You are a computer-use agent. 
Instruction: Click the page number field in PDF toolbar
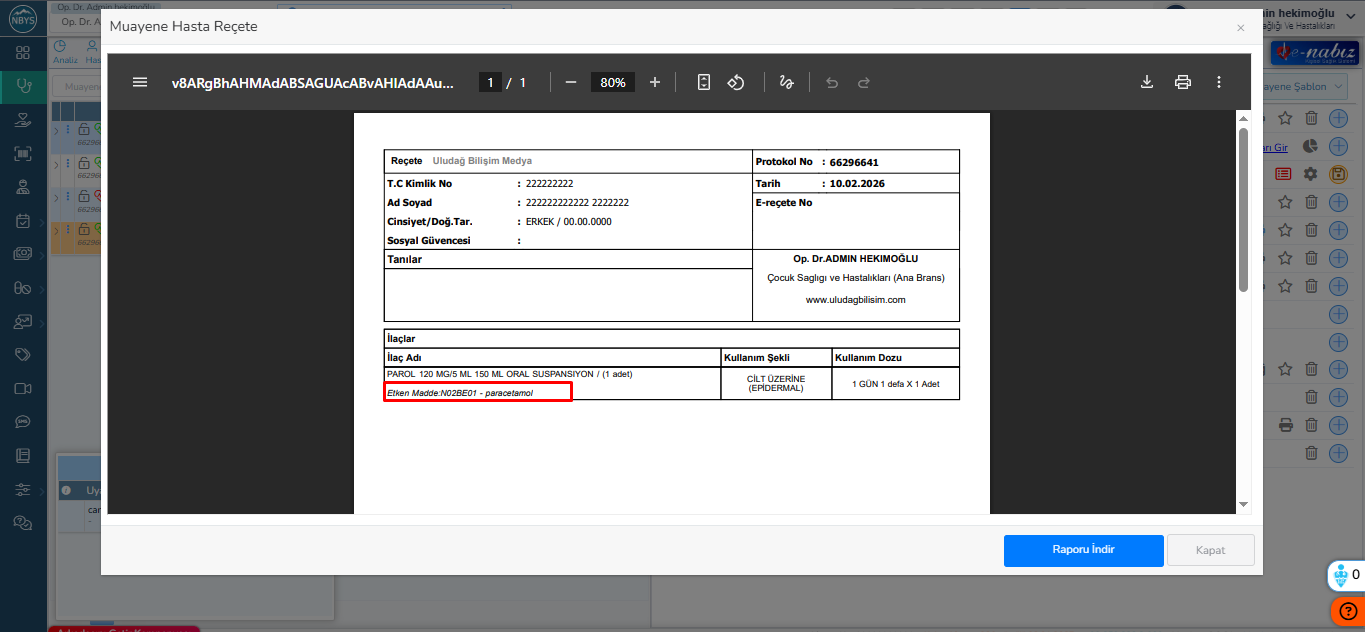490,82
